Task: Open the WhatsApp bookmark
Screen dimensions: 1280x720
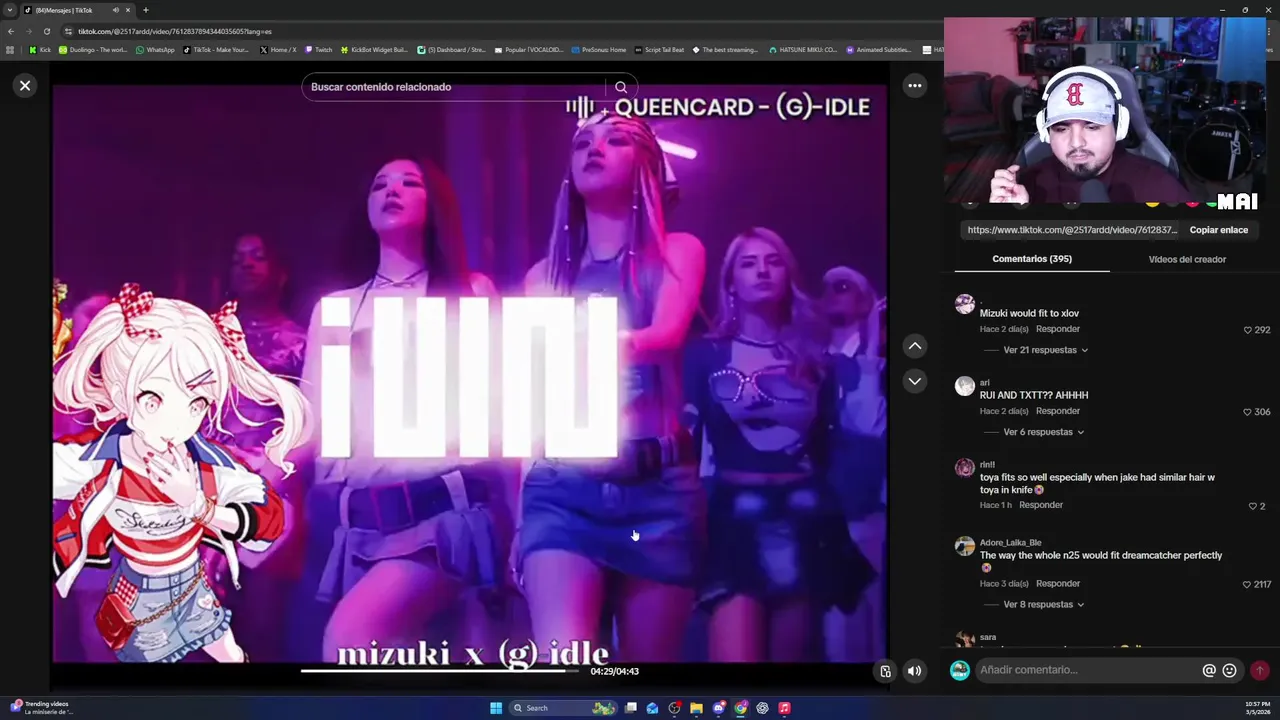Action: pyautogui.click(x=154, y=49)
